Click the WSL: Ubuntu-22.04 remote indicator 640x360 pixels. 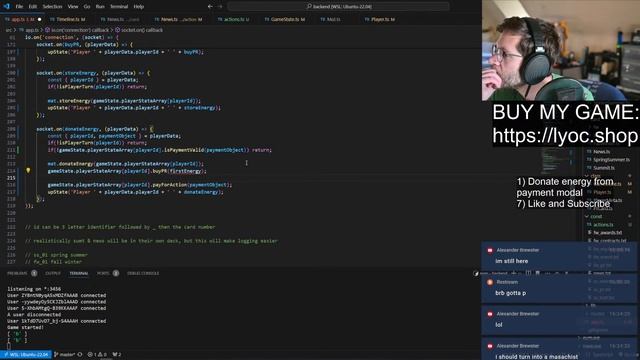pos(26,354)
